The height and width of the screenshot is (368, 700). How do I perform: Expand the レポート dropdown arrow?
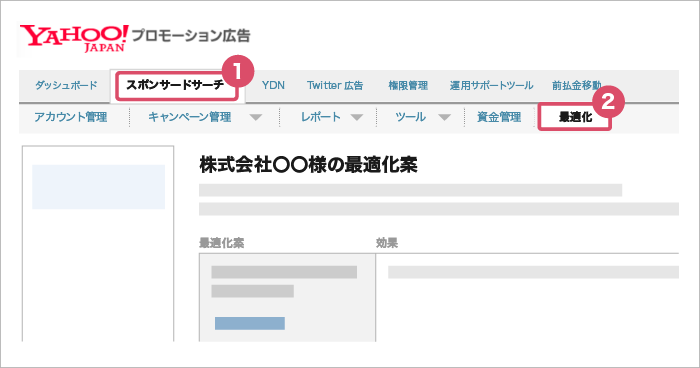[357, 117]
